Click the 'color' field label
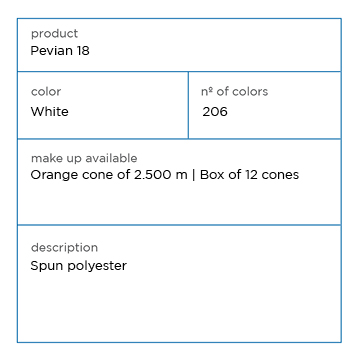This screenshot has height=360, width=360. (46, 92)
